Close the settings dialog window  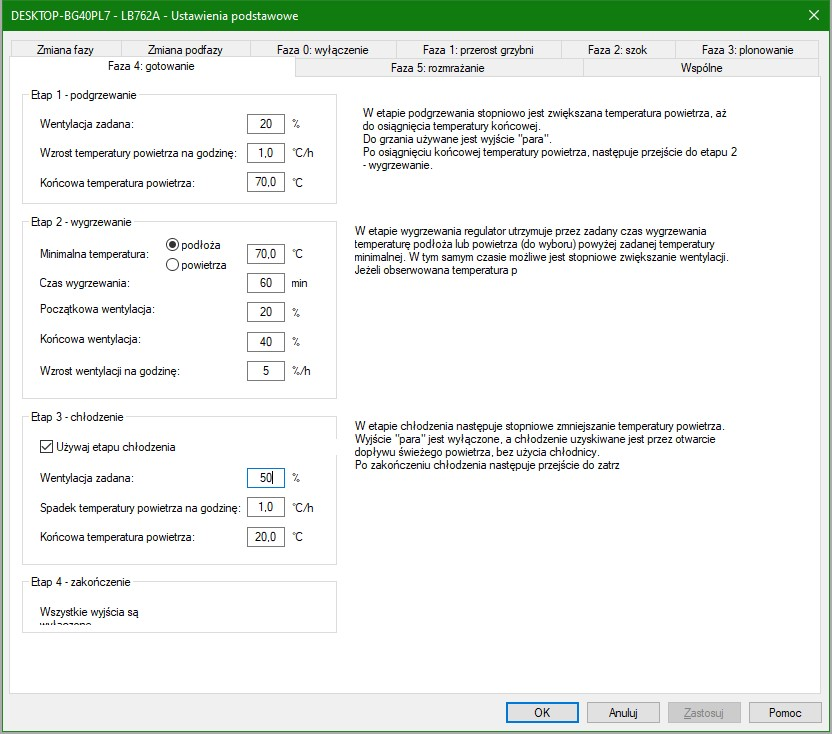click(x=813, y=15)
